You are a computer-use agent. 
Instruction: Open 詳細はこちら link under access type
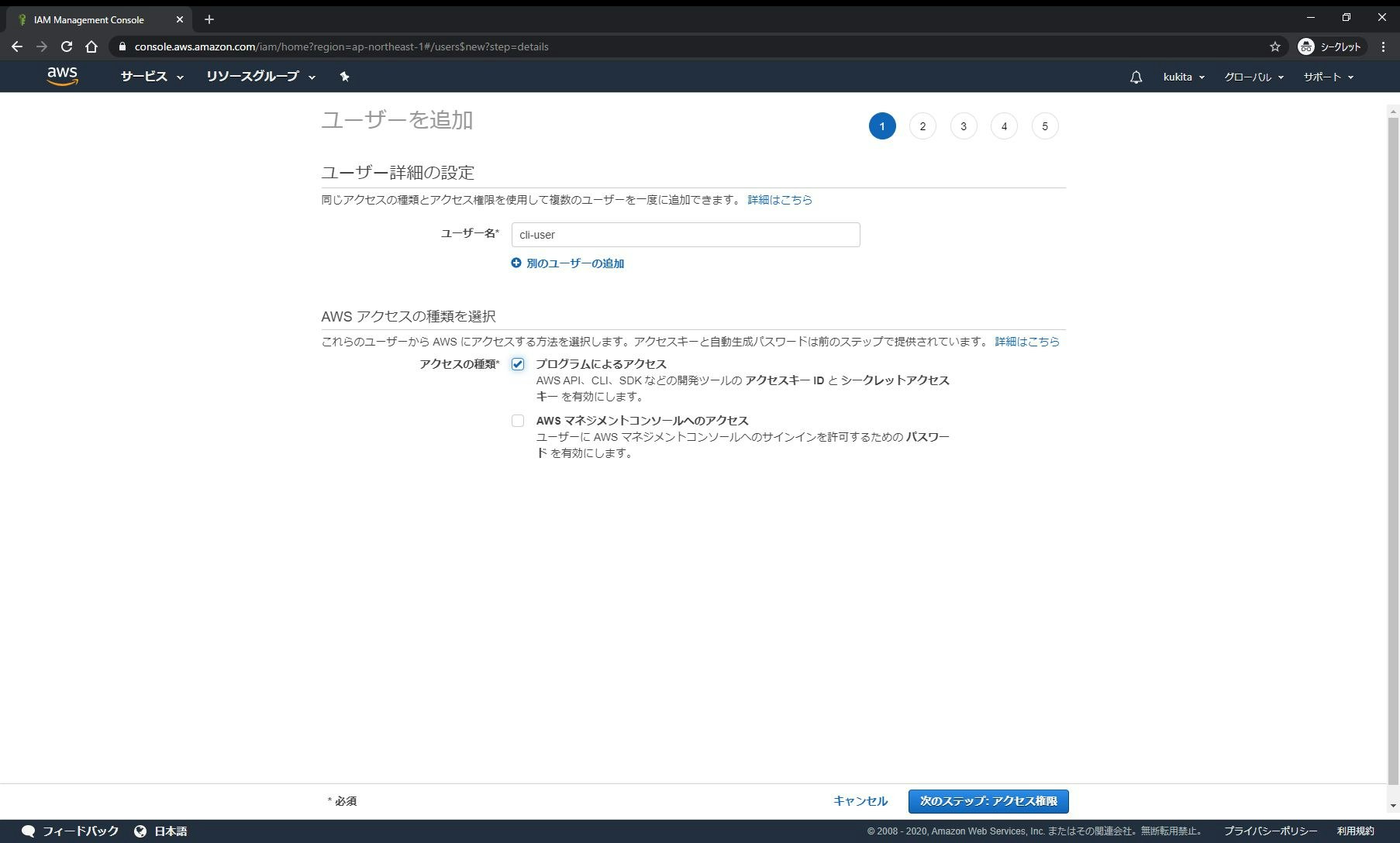1027,342
